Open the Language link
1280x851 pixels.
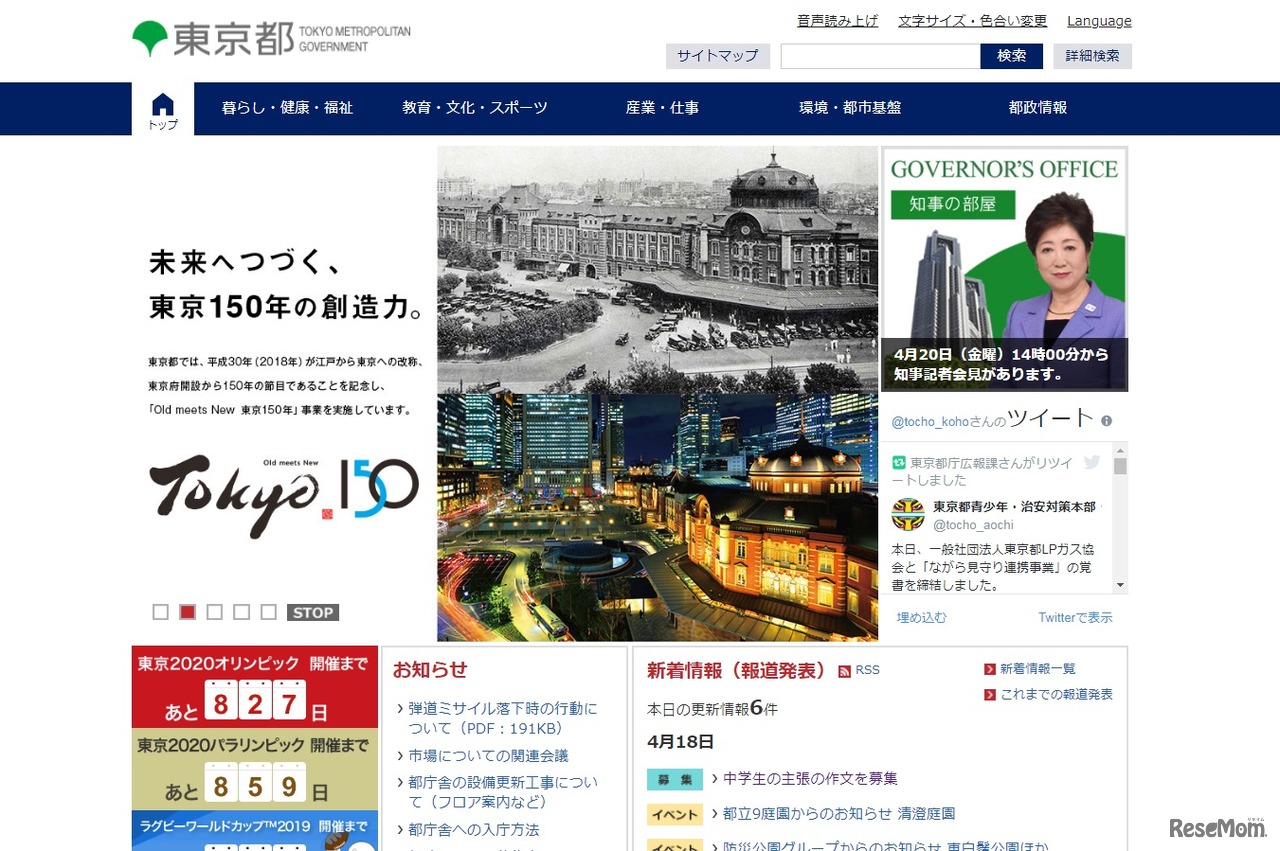pyautogui.click(x=1099, y=21)
